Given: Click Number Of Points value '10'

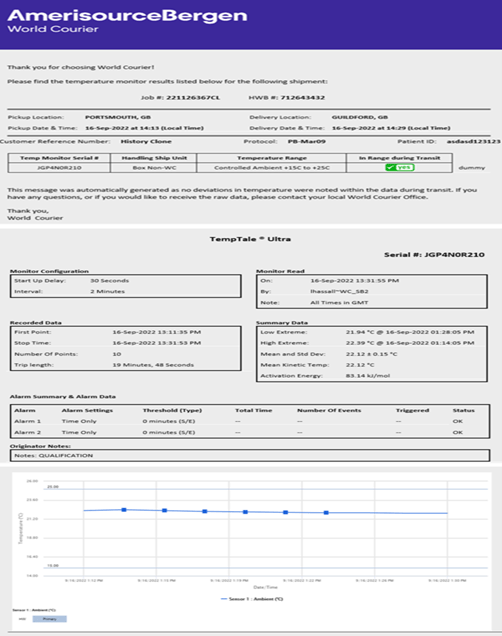Looking at the screenshot, I should tap(117, 354).
